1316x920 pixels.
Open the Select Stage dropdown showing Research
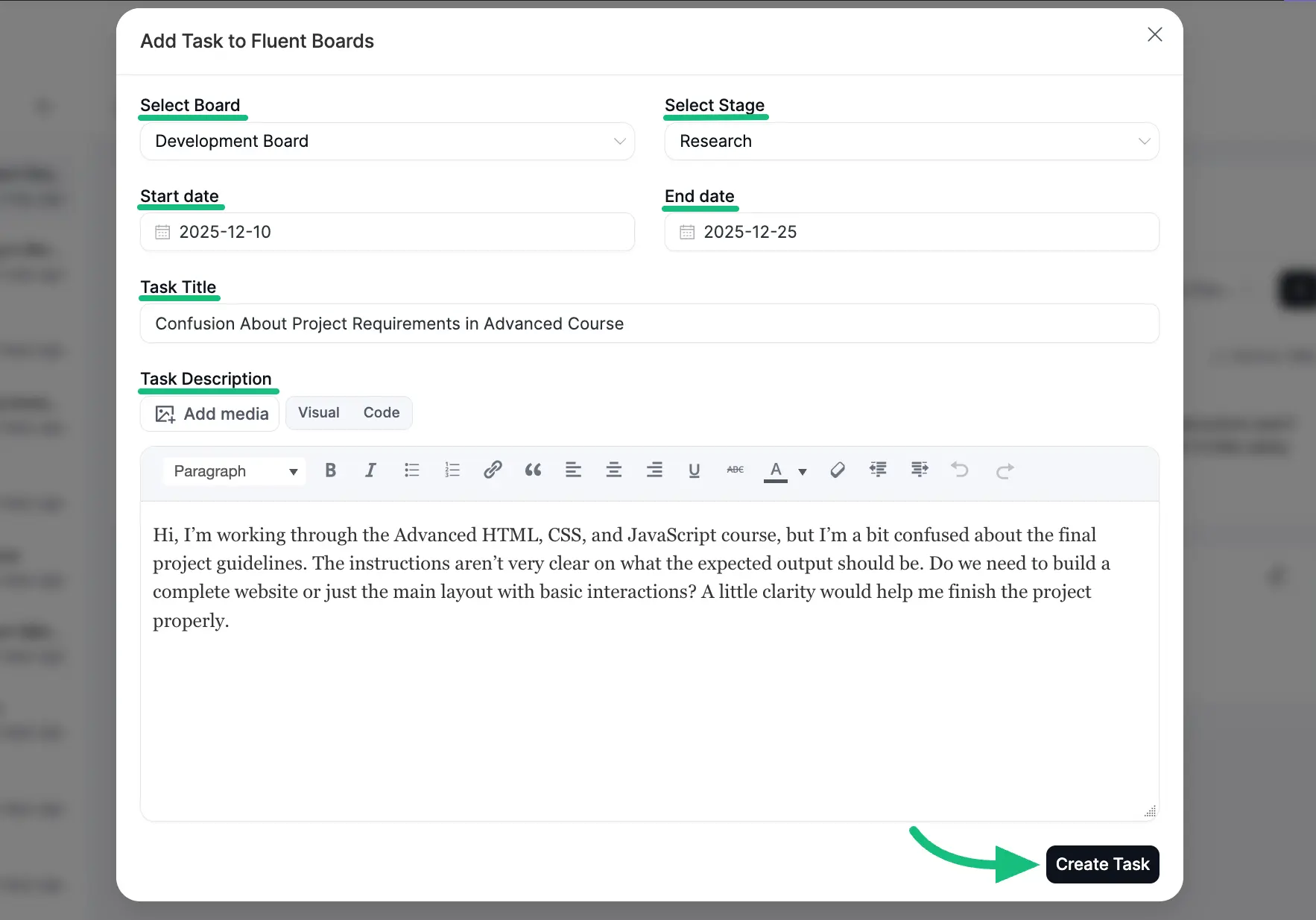coord(911,141)
